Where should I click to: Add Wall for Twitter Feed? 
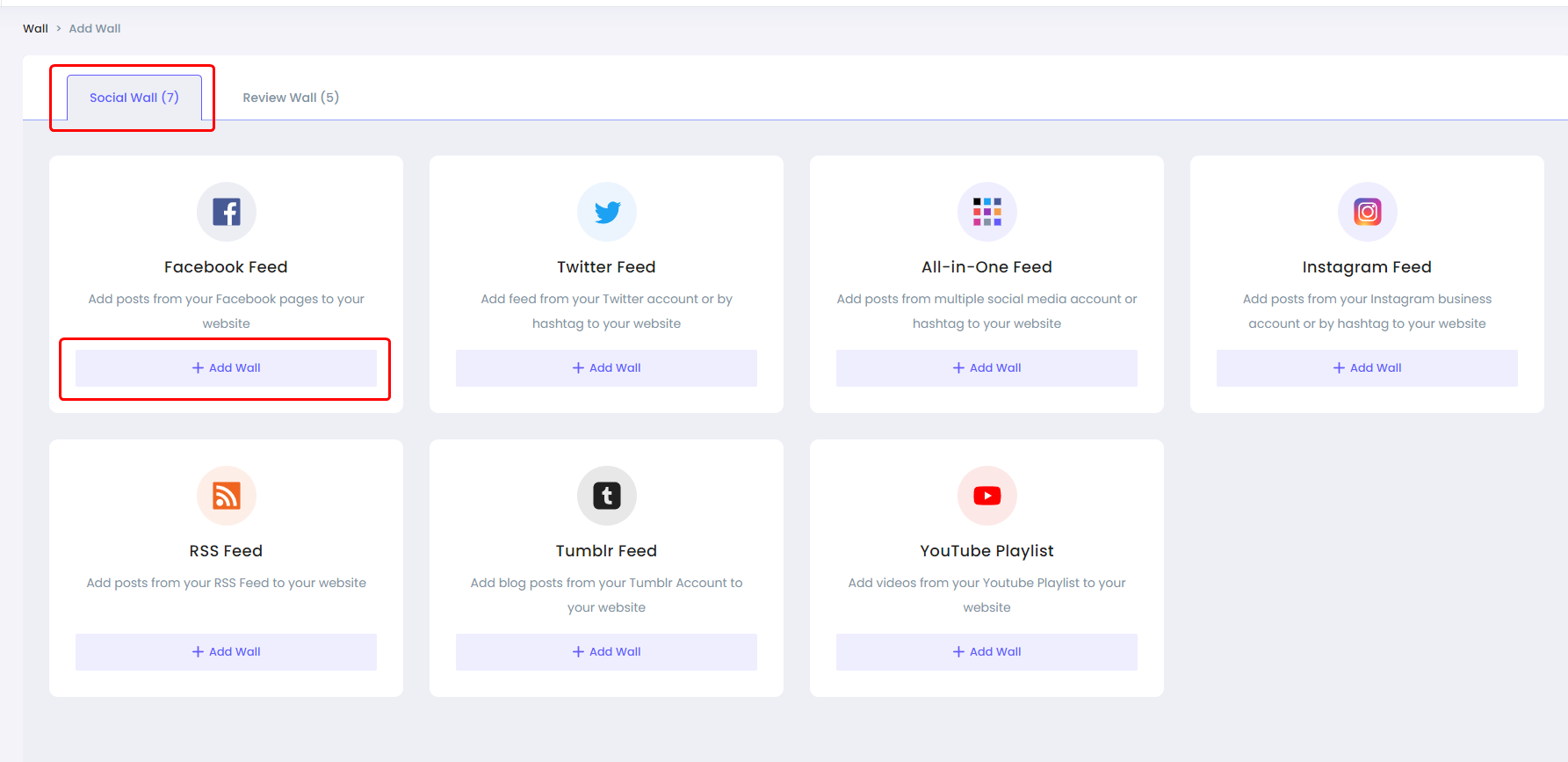click(x=607, y=368)
